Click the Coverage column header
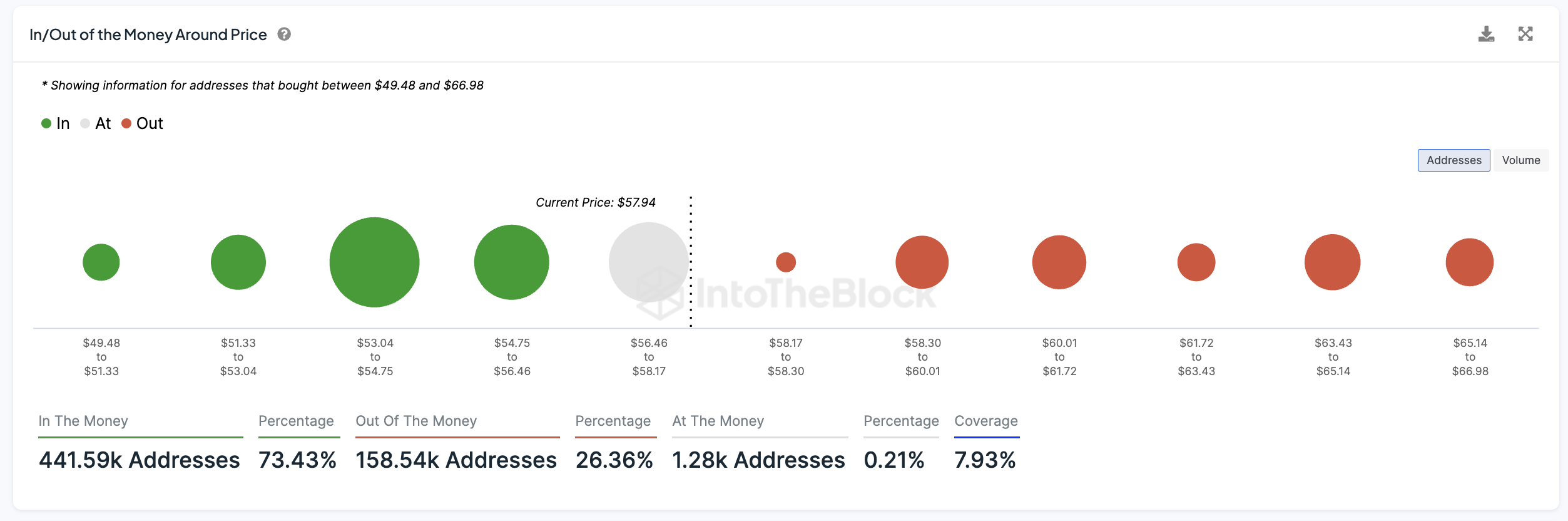This screenshot has height=521, width=1568. click(x=986, y=421)
